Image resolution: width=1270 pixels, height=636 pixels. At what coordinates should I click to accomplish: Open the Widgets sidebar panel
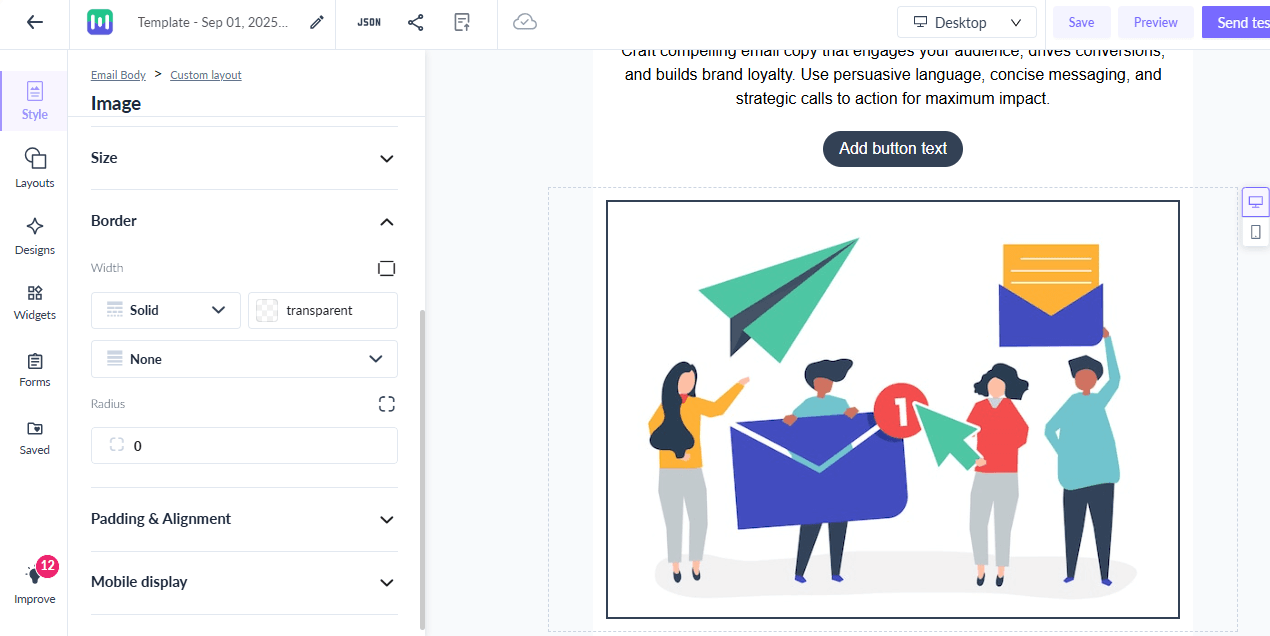click(35, 302)
